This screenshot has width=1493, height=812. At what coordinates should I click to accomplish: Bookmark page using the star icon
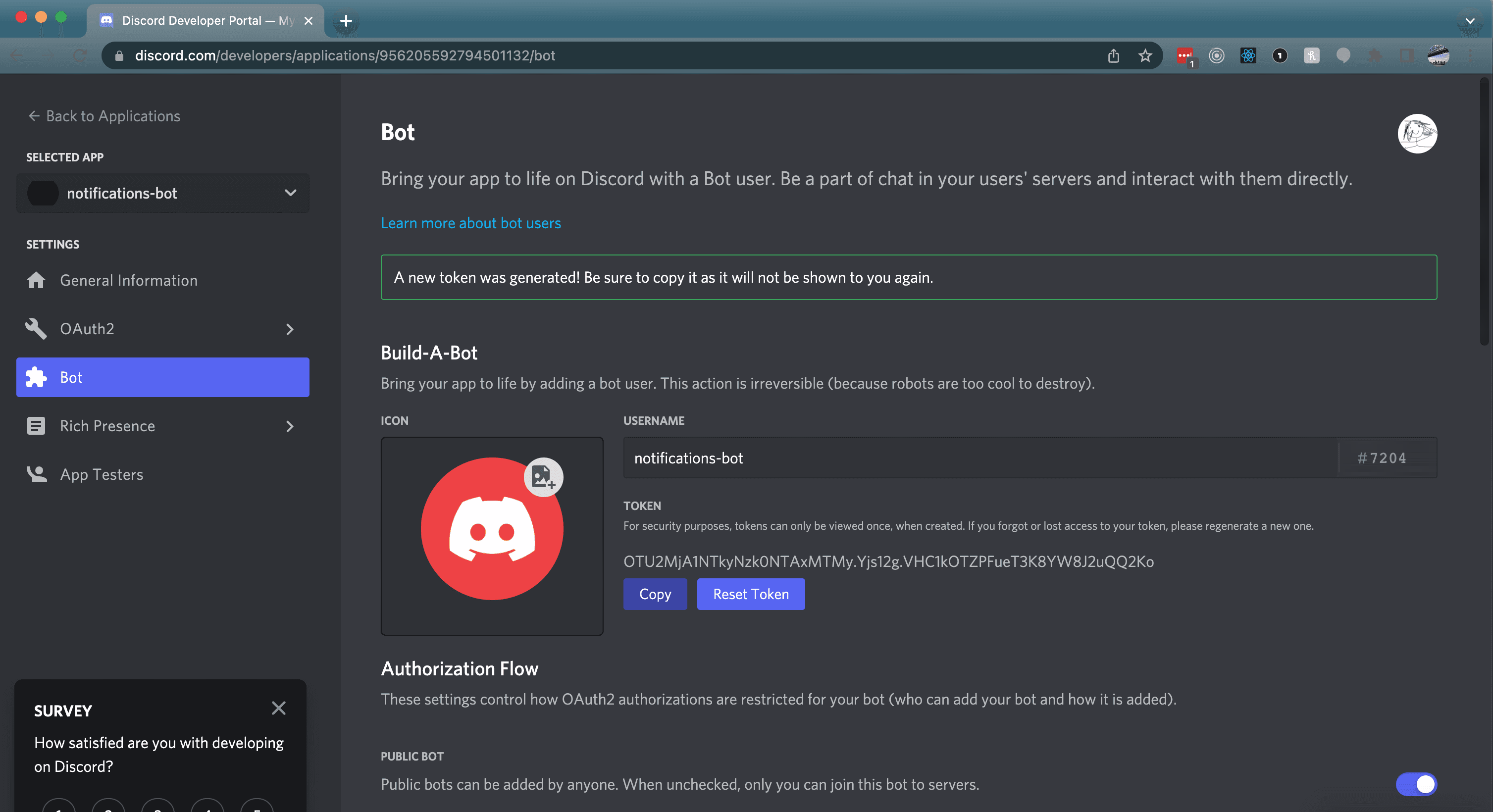[1145, 55]
